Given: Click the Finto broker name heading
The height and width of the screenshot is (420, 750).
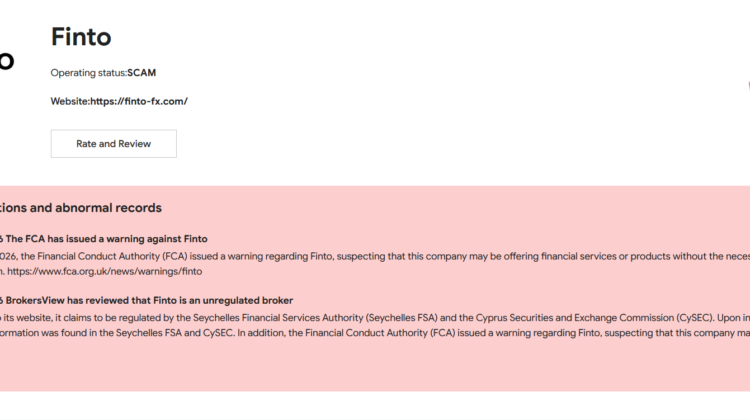Looking at the screenshot, I should pyautogui.click(x=81, y=38).
